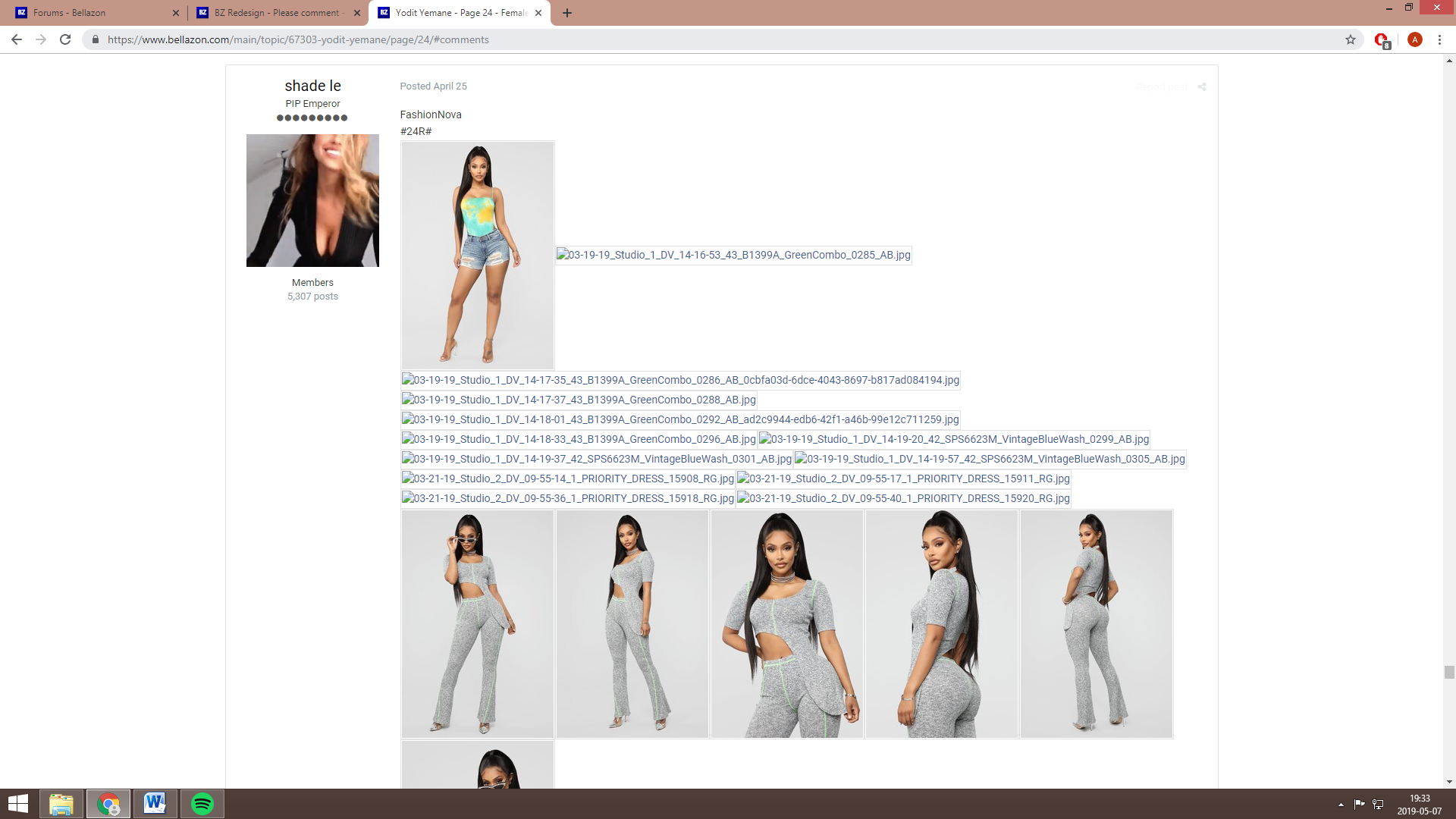Open the GreenCombo_0288_AB.jpg image link
Viewport: 1456px width, 819px height.
click(579, 400)
